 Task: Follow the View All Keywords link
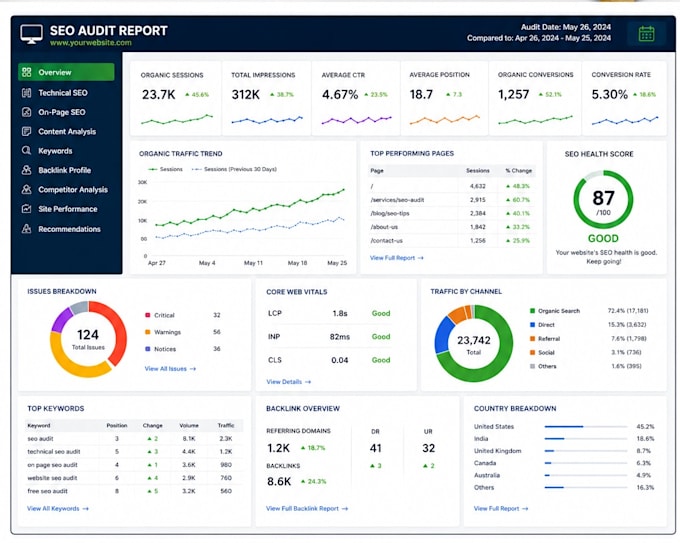58,508
